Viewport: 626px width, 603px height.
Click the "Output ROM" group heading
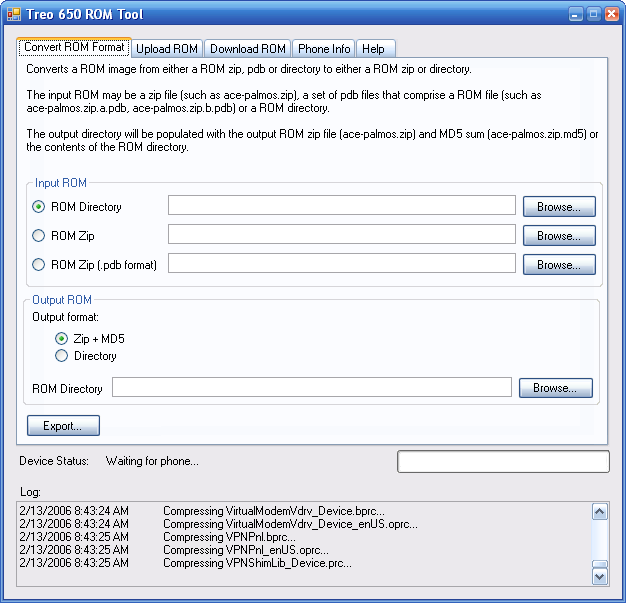62,300
